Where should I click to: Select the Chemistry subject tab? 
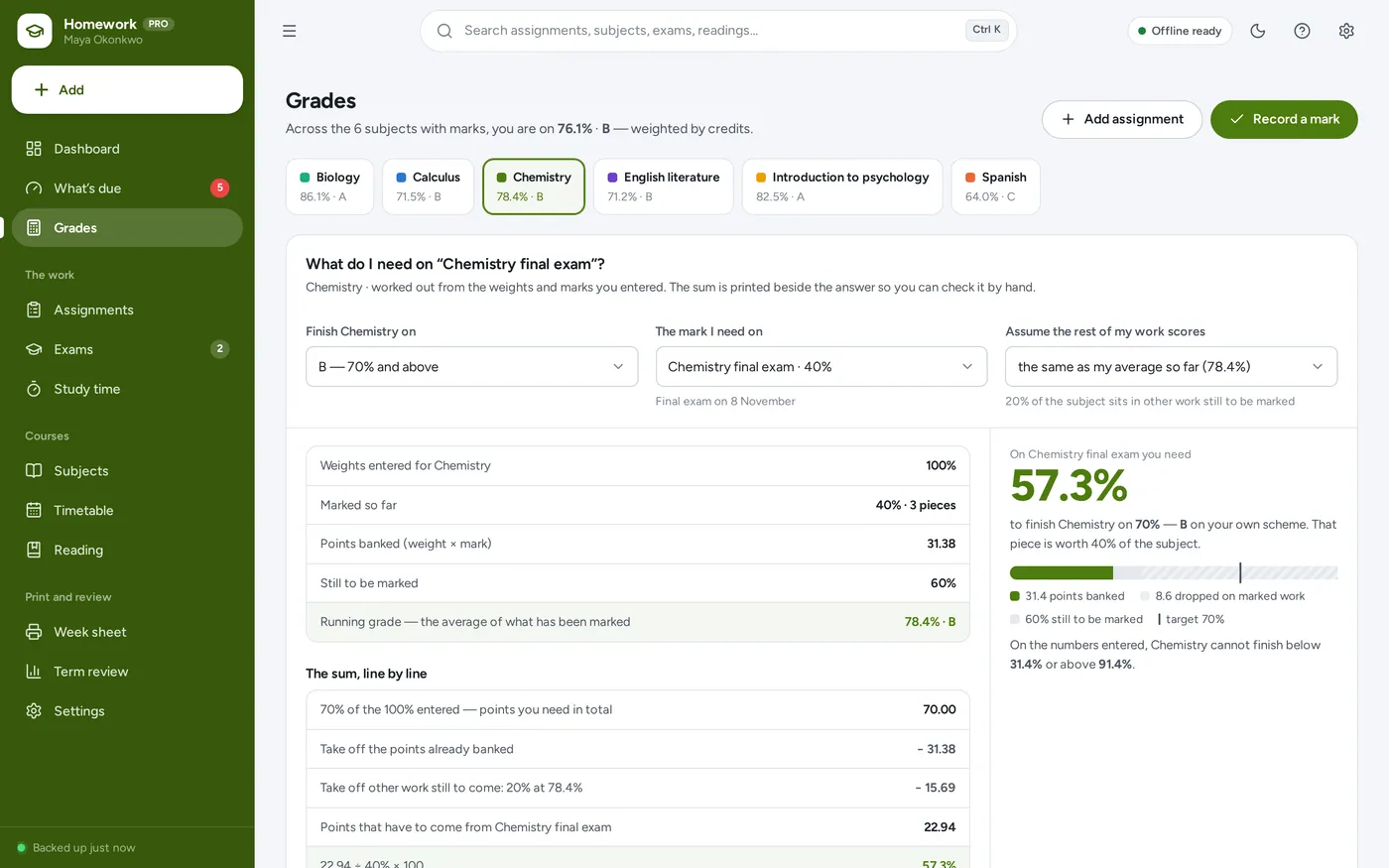tap(534, 186)
